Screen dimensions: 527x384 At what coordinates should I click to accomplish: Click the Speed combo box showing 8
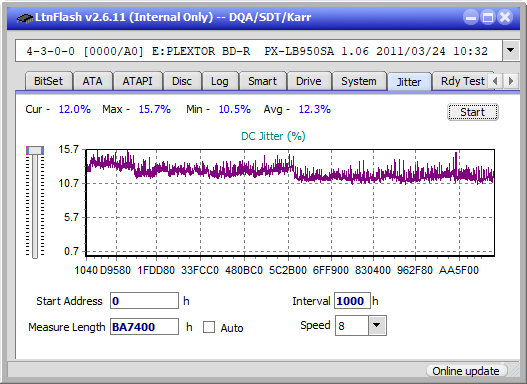(361, 326)
